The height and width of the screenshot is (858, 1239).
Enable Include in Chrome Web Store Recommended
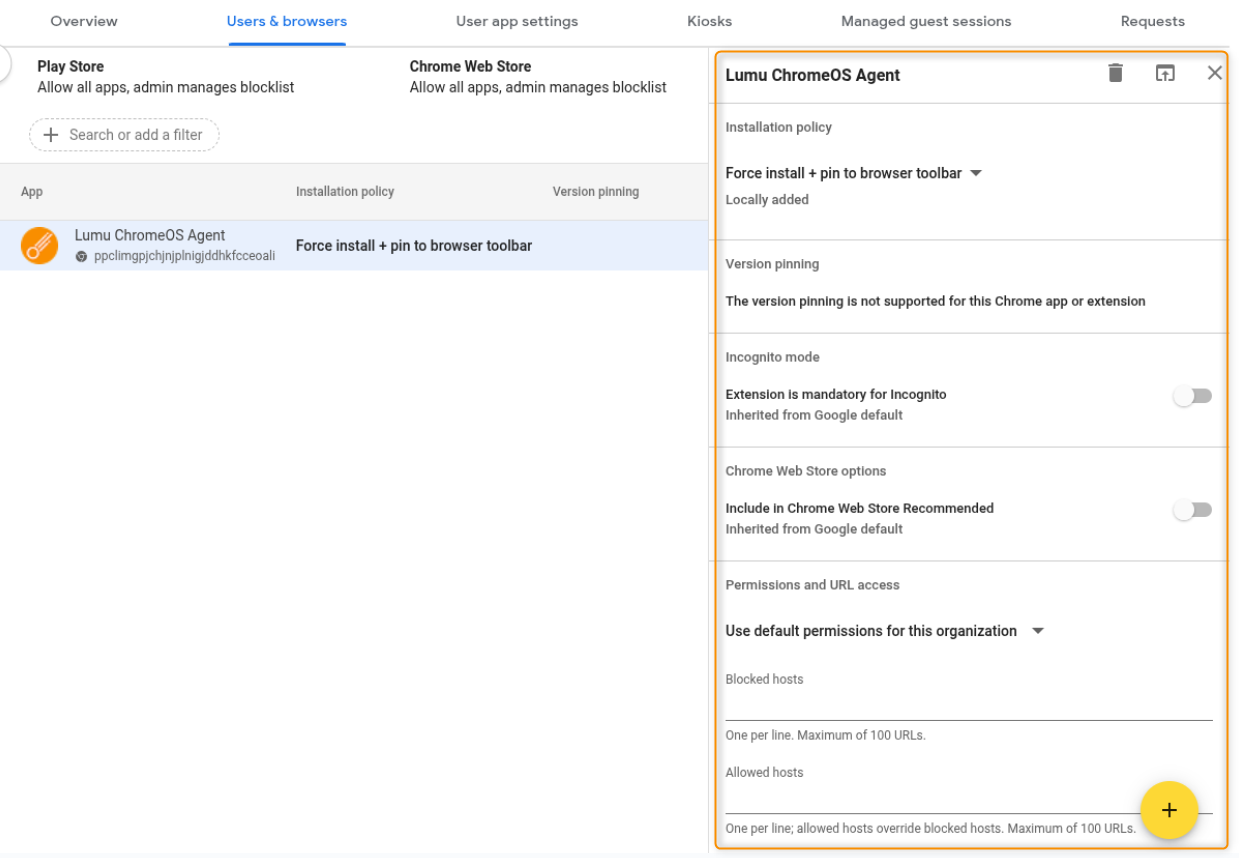[x=1192, y=510]
